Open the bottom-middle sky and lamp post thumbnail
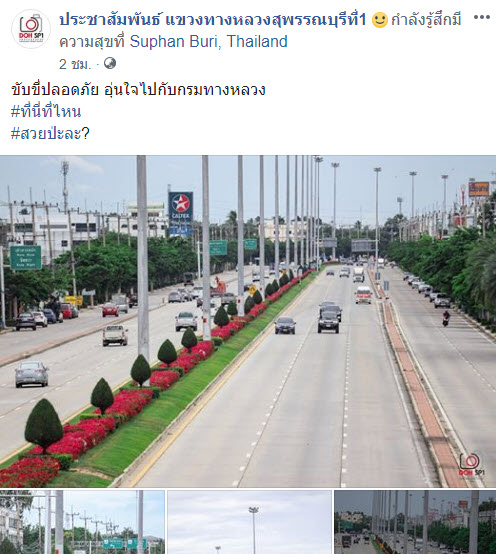 point(249,522)
